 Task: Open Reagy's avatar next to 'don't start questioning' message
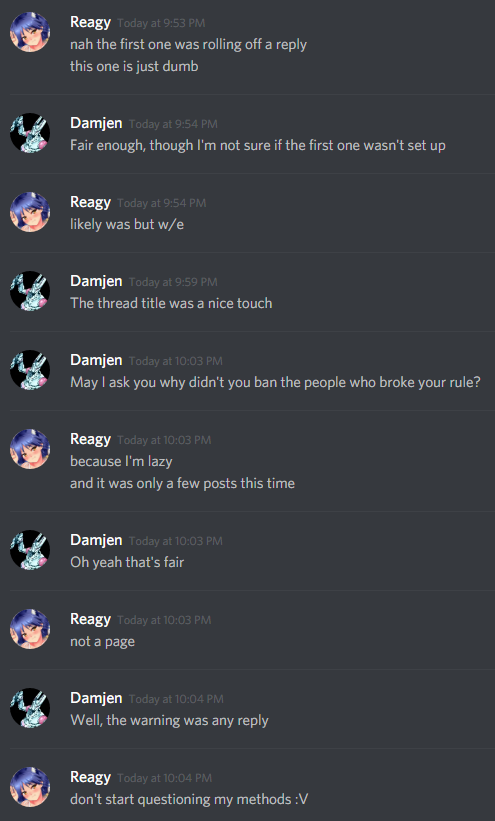(30, 787)
